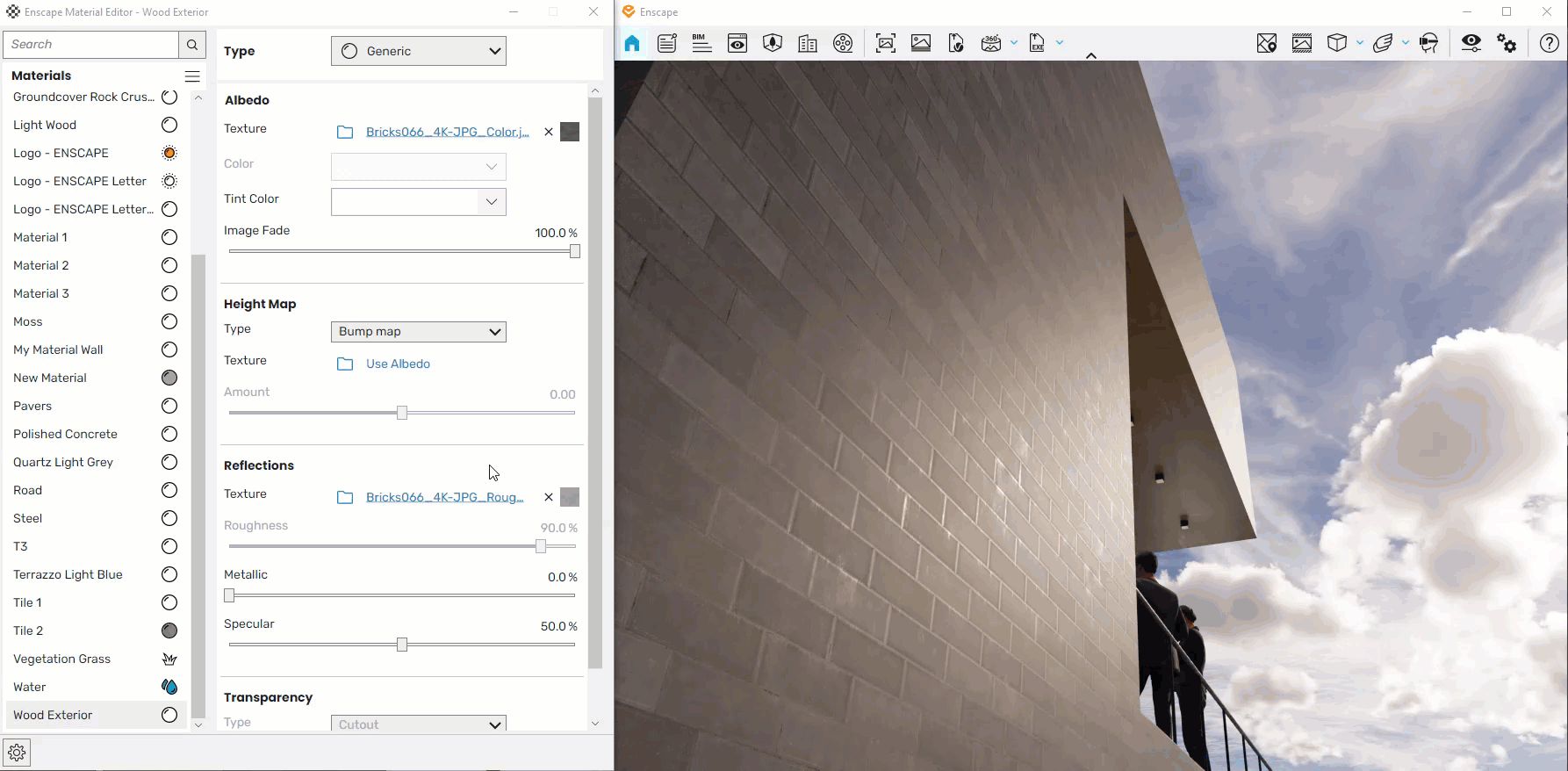
Task: Open the Enscape help question icon
Action: click(x=1550, y=43)
